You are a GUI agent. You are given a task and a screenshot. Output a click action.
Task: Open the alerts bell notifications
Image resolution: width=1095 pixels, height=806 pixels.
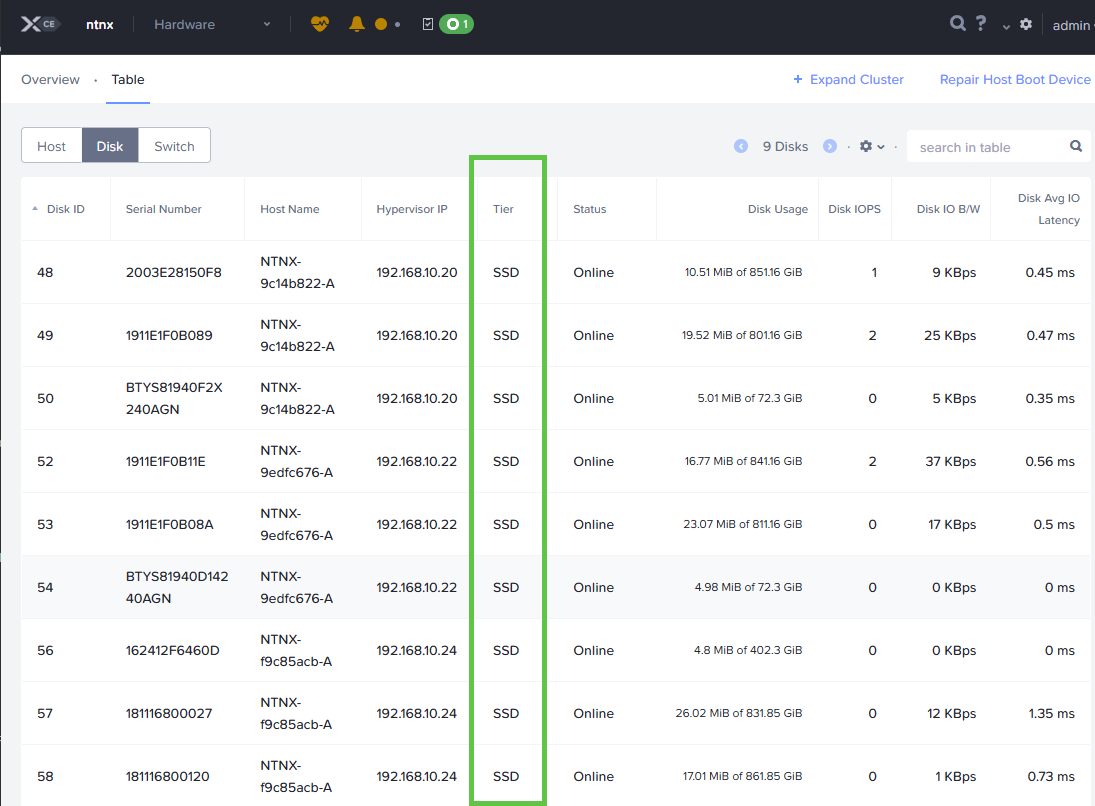point(356,23)
